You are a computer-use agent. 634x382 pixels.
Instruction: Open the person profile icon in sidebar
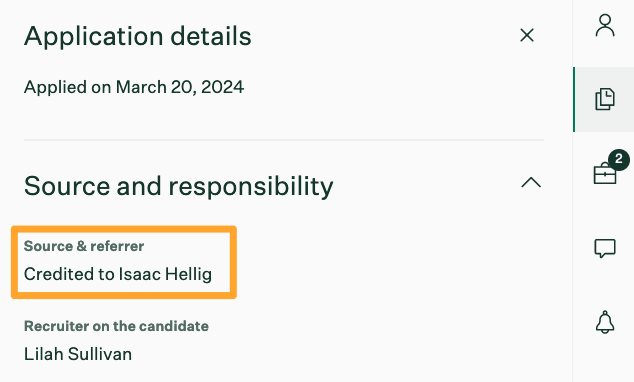pos(605,25)
